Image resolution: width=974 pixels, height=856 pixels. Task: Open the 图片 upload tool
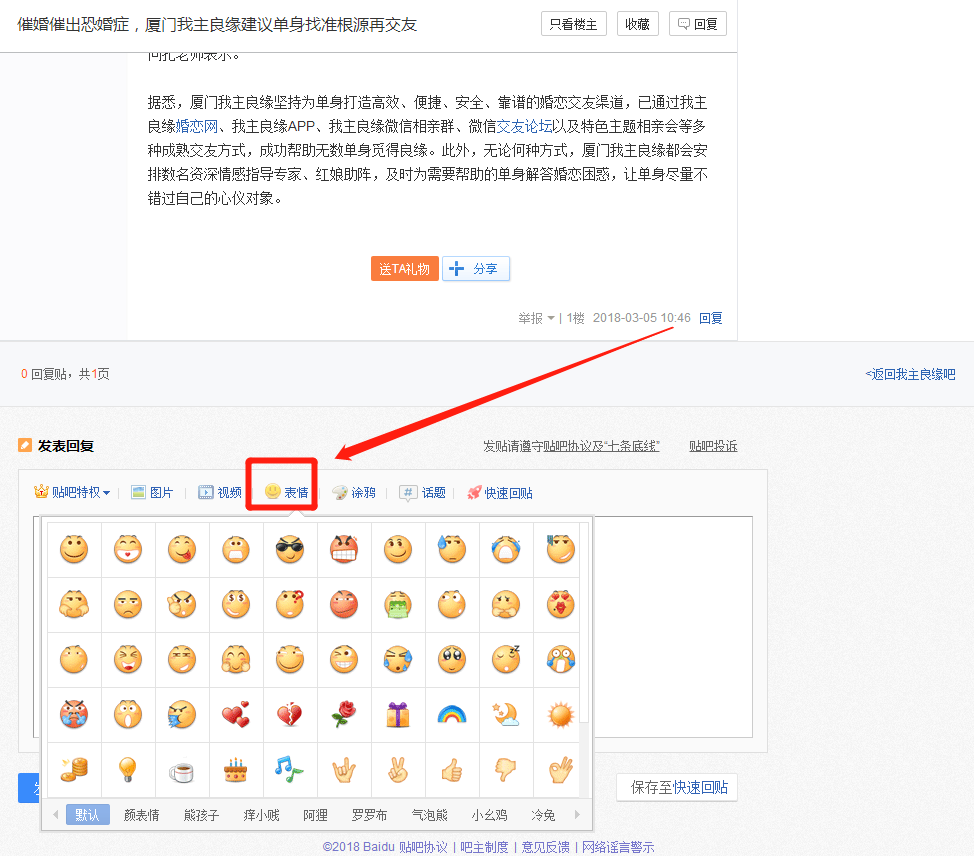tap(152, 492)
